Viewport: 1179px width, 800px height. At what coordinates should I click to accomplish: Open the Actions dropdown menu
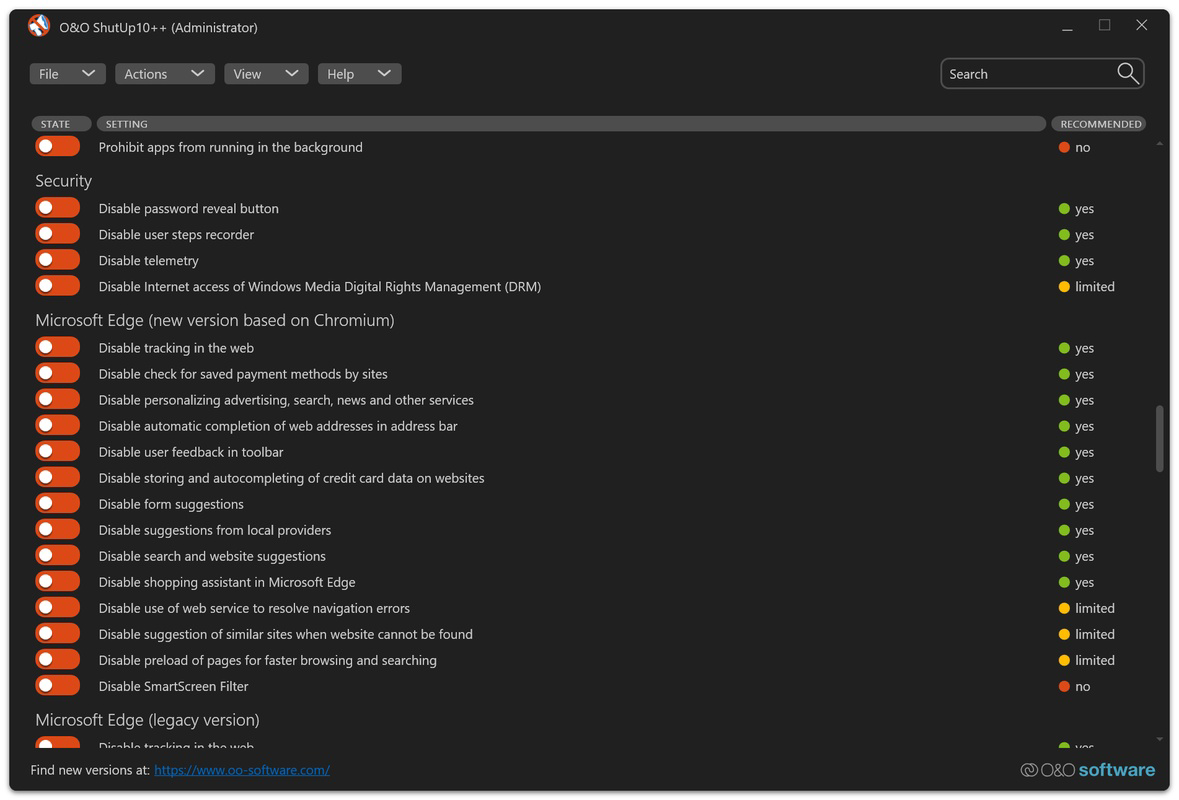pos(165,74)
